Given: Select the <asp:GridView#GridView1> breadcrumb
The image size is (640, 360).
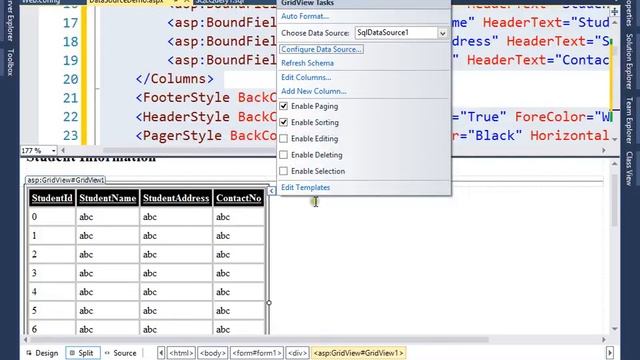Looking at the screenshot, I should pos(359,353).
